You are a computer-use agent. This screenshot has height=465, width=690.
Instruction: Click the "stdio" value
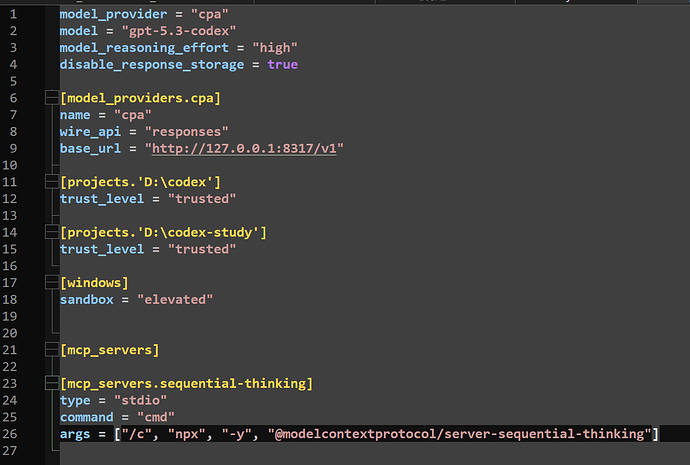pos(140,400)
